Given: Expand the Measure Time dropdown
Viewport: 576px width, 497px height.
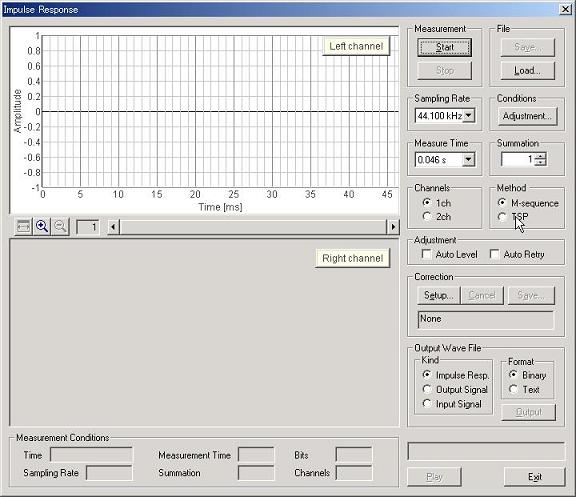Looking at the screenshot, I should click(x=468, y=160).
